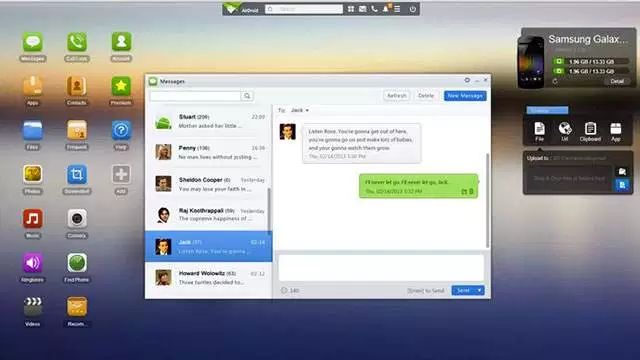Select the Clipboard tab in Toolbox
Viewport: 640px width, 360px height.
point(590,132)
